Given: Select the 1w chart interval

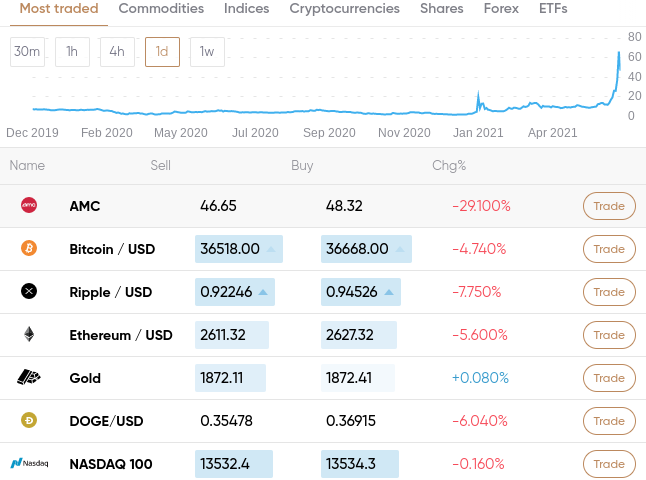Looking at the screenshot, I should coord(207,52).
